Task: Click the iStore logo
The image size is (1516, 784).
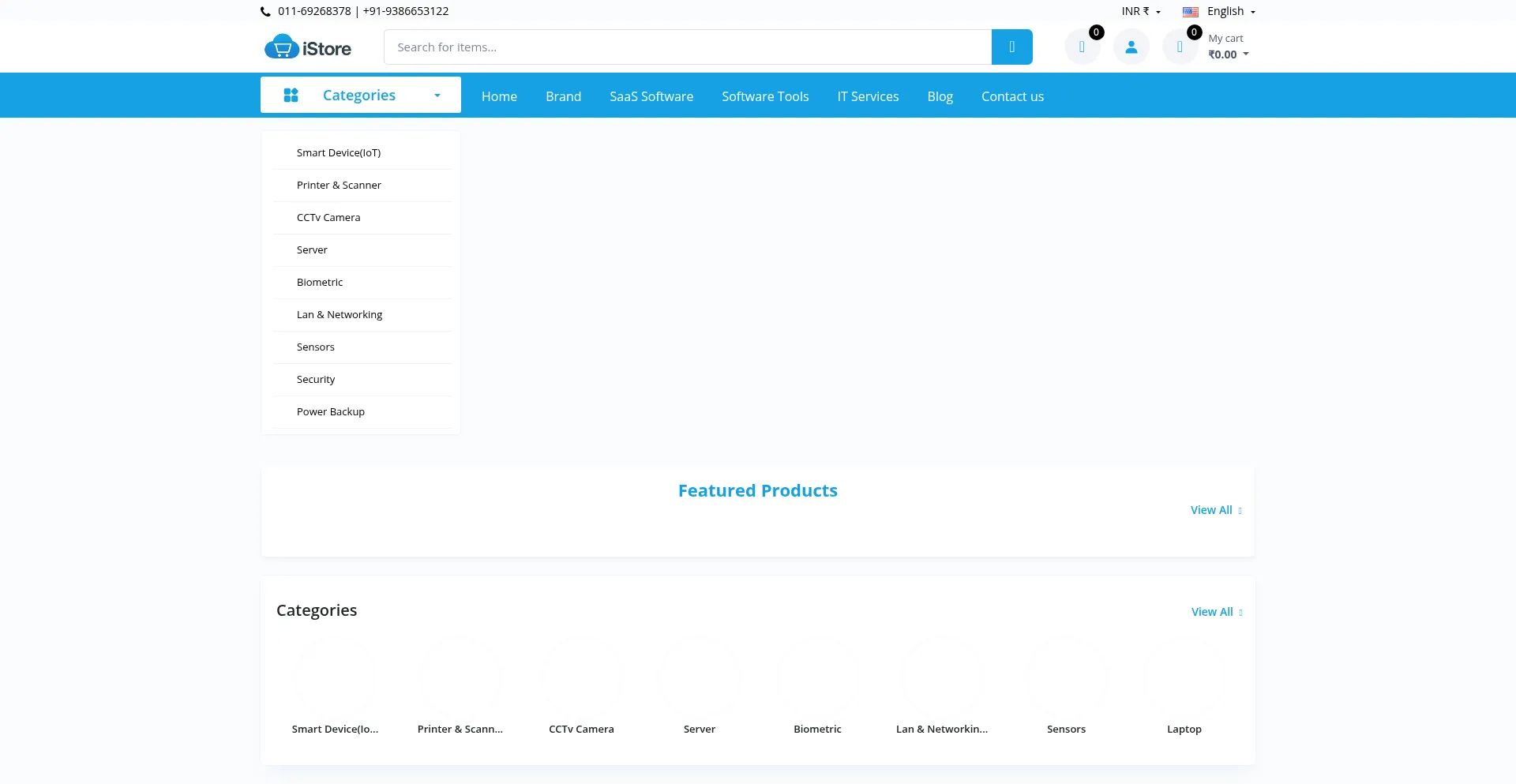Action: click(x=307, y=46)
